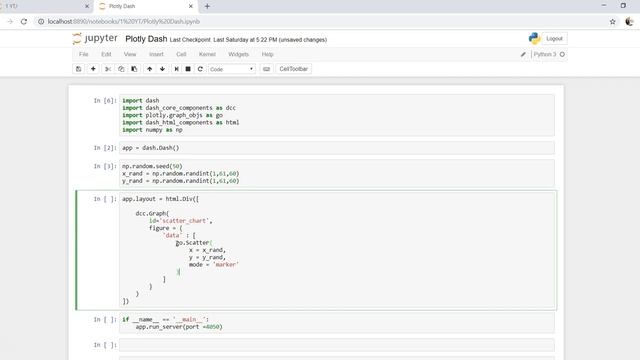The height and width of the screenshot is (360, 640).
Task: Click inside the app.layout code cell
Action: point(337,250)
